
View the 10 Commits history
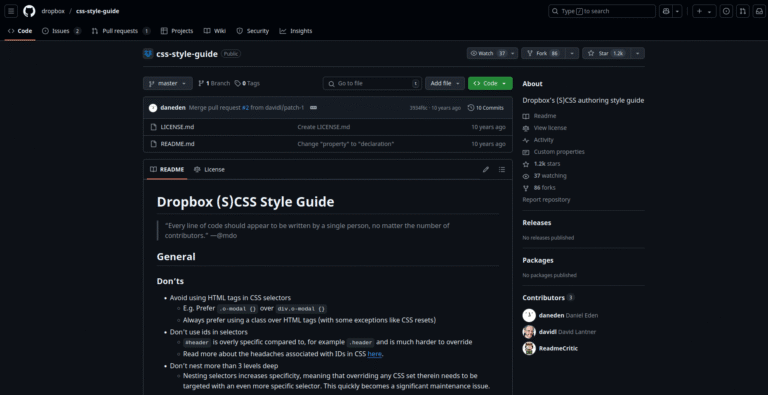click(x=486, y=108)
